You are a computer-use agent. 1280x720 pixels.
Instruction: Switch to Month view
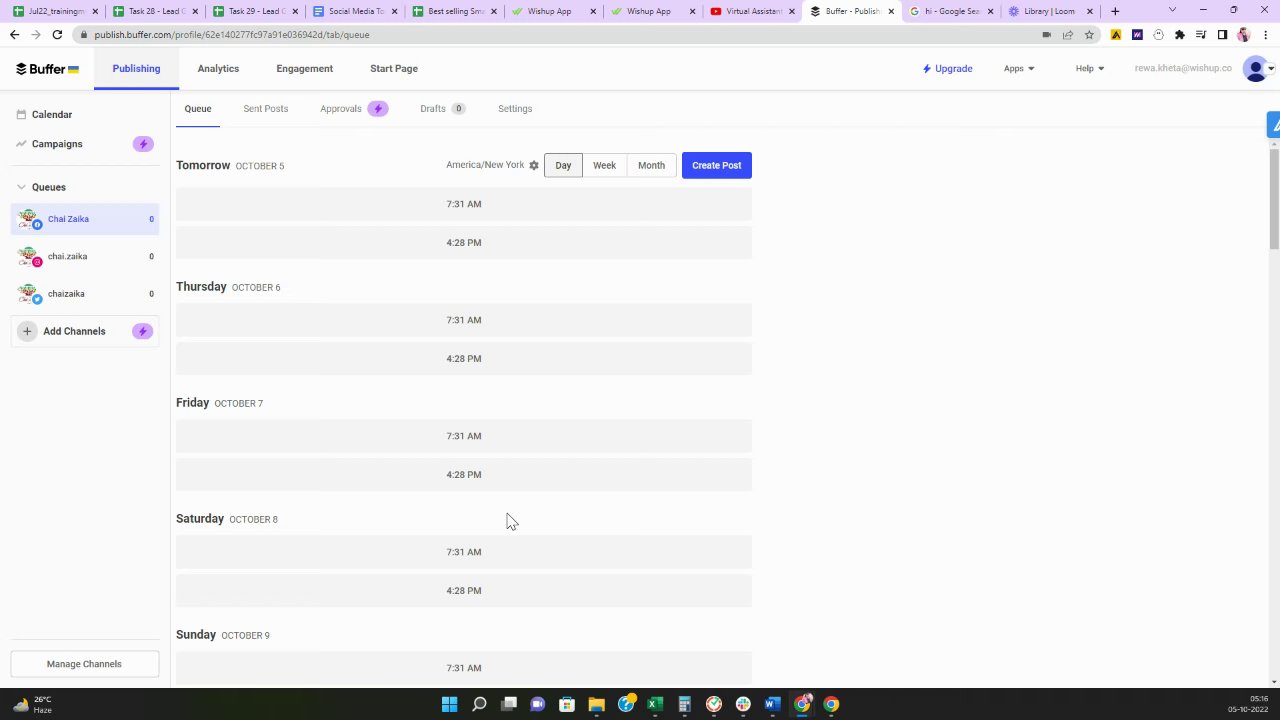point(651,166)
